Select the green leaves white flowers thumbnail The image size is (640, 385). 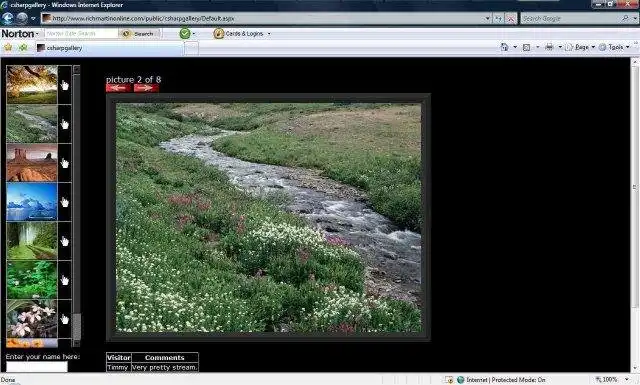(x=32, y=280)
